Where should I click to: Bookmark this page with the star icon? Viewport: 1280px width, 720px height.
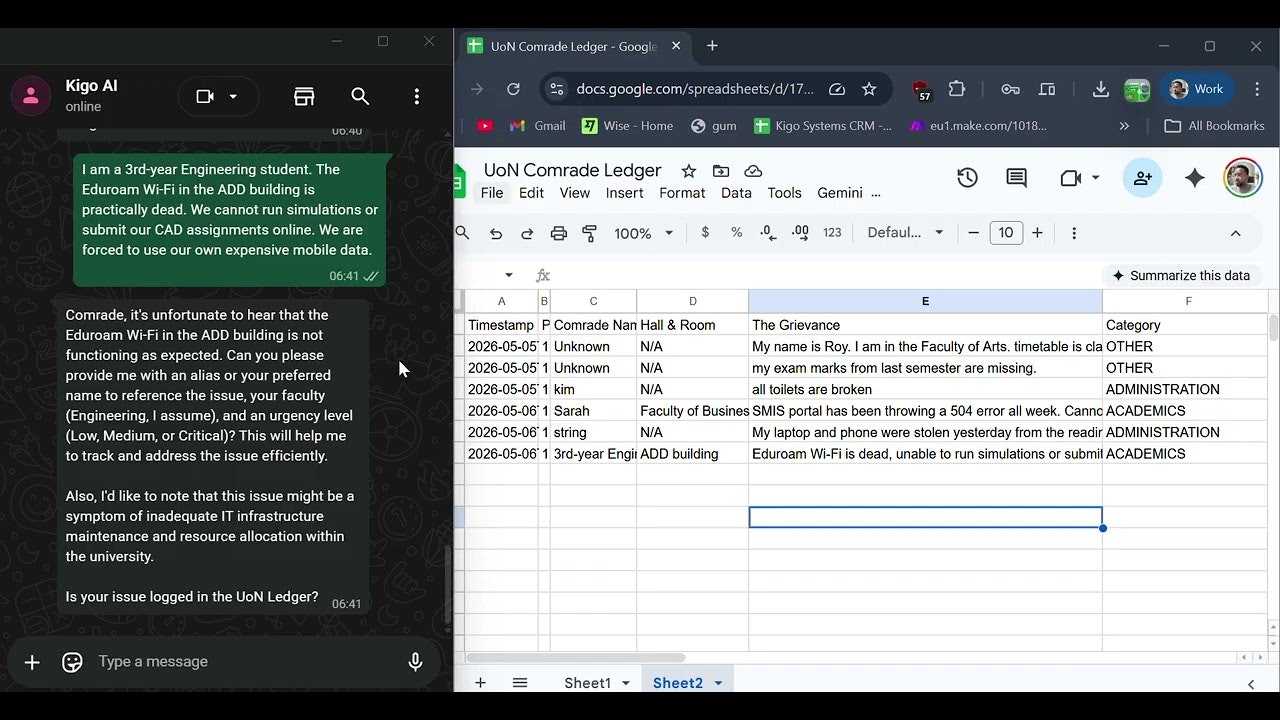869,89
